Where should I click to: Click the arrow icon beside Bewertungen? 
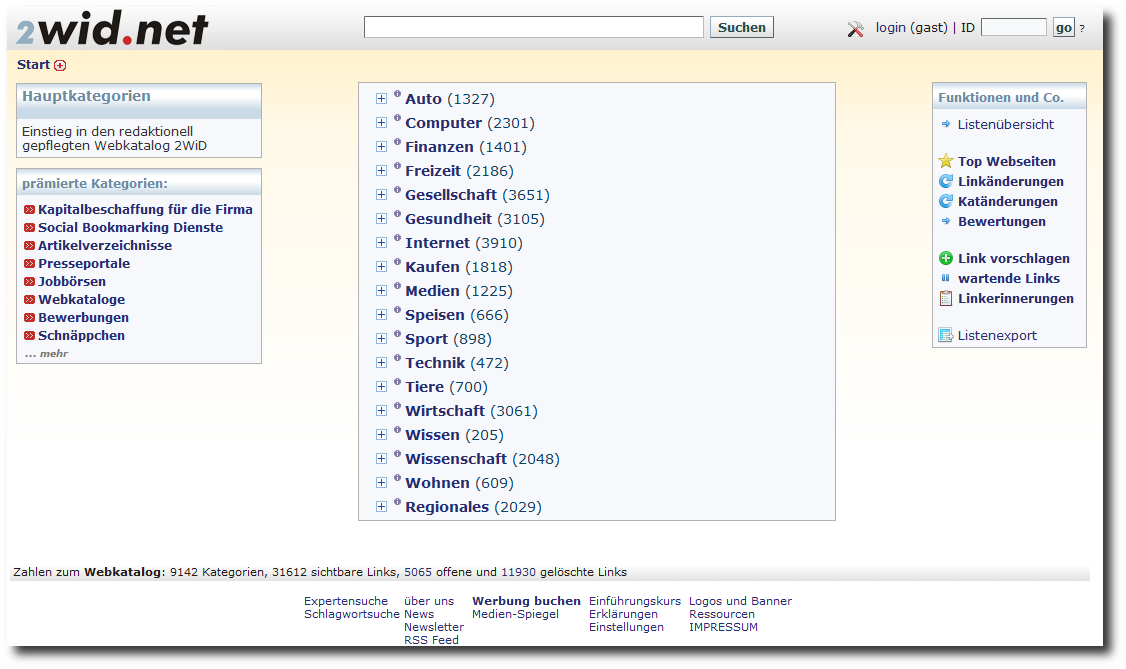(x=946, y=221)
